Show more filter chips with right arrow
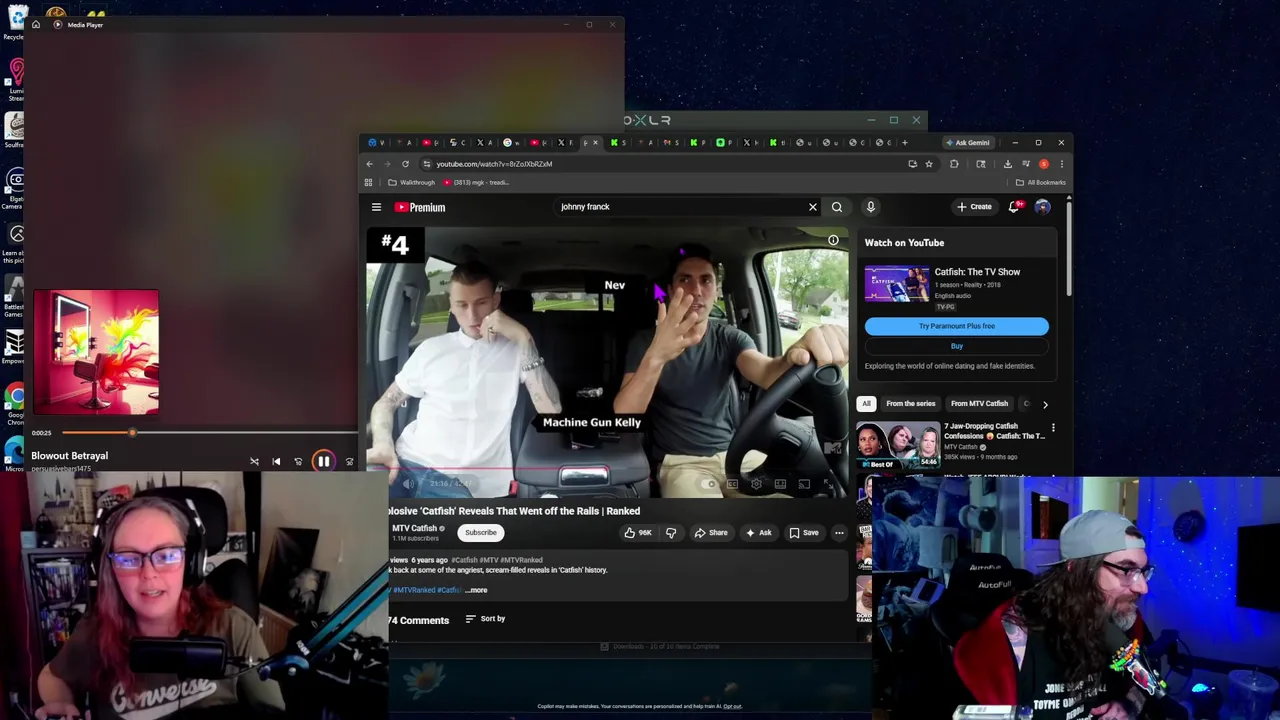 click(1045, 404)
